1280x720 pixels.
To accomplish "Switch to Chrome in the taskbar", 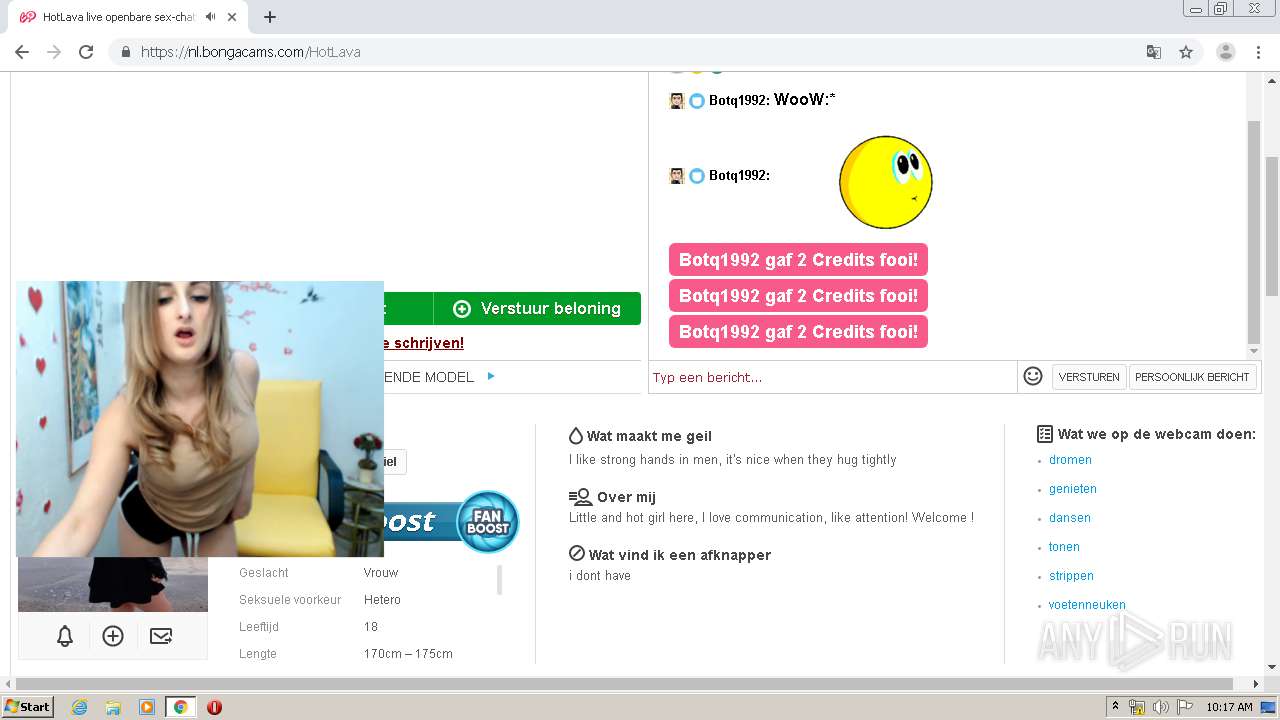I will tap(180, 707).
